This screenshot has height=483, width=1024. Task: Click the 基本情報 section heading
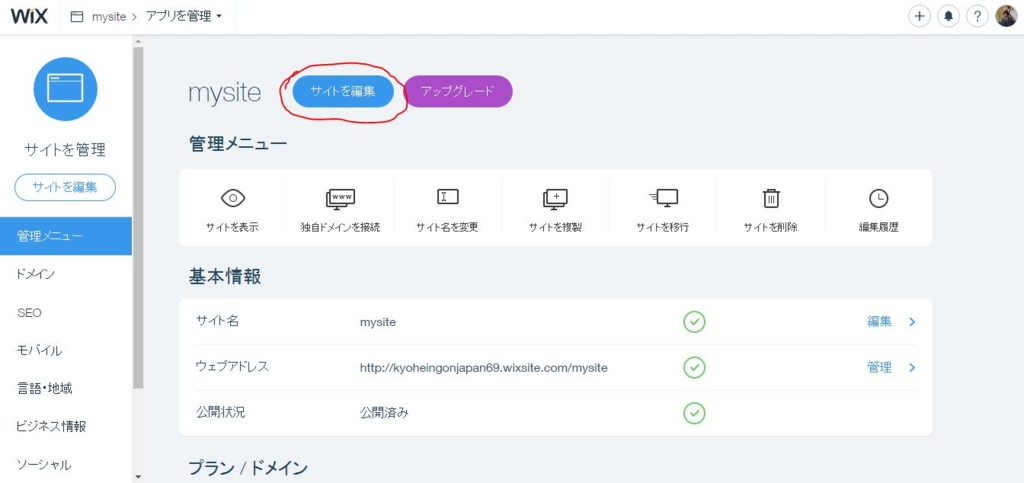pyautogui.click(x=225, y=277)
